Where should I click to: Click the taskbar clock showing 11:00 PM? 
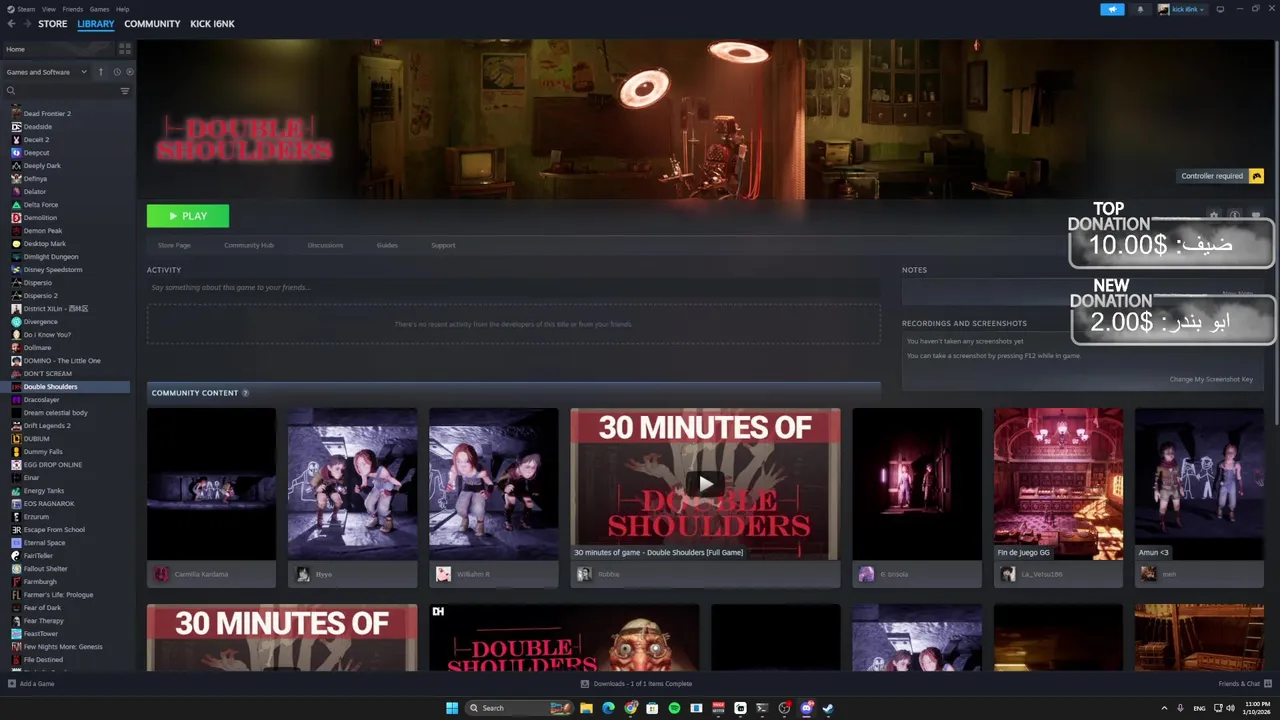coord(1257,708)
